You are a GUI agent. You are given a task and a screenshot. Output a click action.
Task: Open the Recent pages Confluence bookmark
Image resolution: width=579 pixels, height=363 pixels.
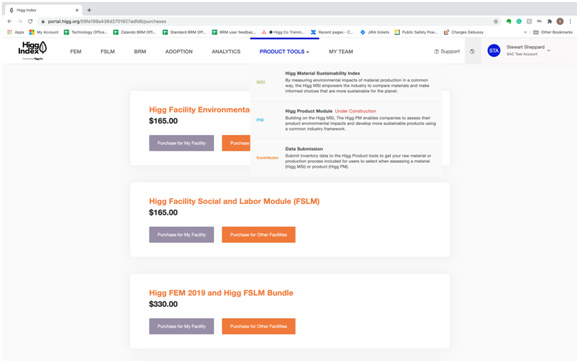(x=332, y=32)
